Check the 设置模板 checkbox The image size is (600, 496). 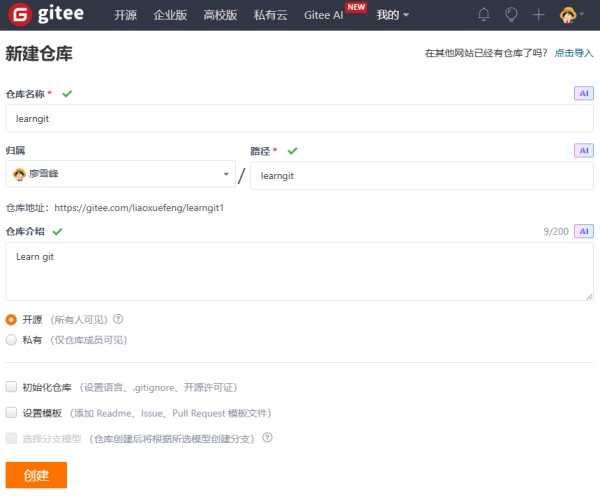[x=11, y=413]
